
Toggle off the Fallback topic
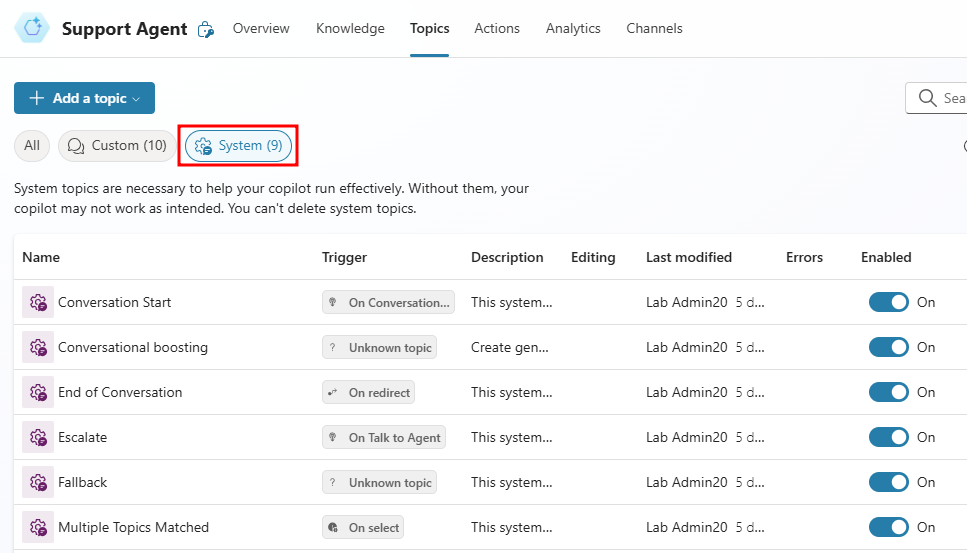(x=888, y=482)
